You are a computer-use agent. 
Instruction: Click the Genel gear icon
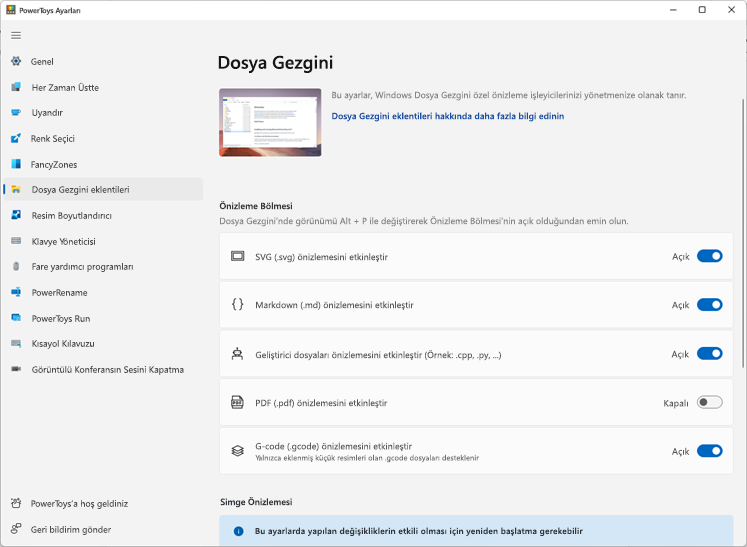(16, 61)
